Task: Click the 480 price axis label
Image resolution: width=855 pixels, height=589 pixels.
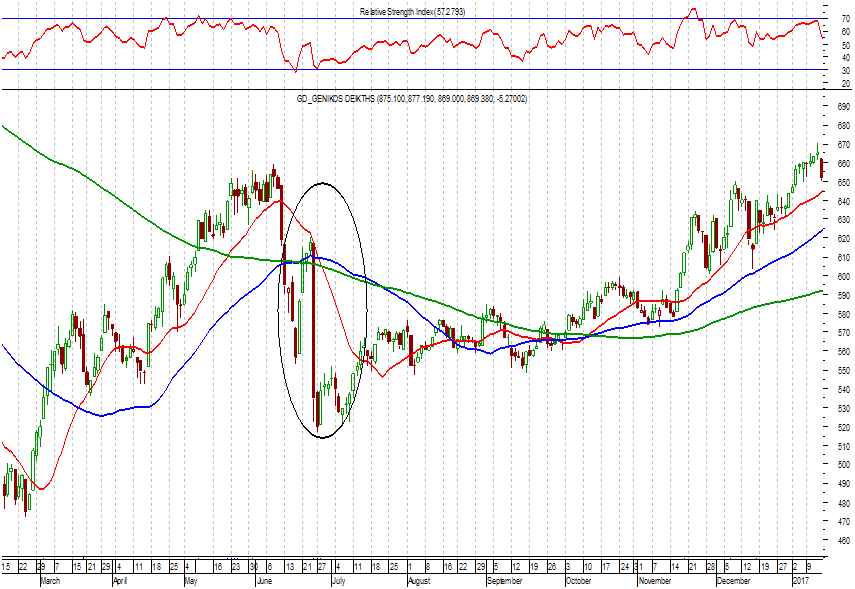Action: coord(844,503)
